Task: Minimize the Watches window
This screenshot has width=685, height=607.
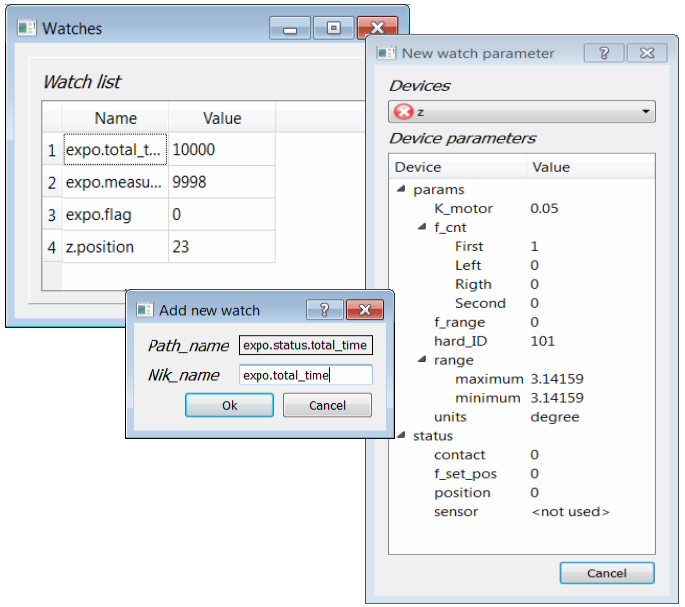Action: [290, 29]
